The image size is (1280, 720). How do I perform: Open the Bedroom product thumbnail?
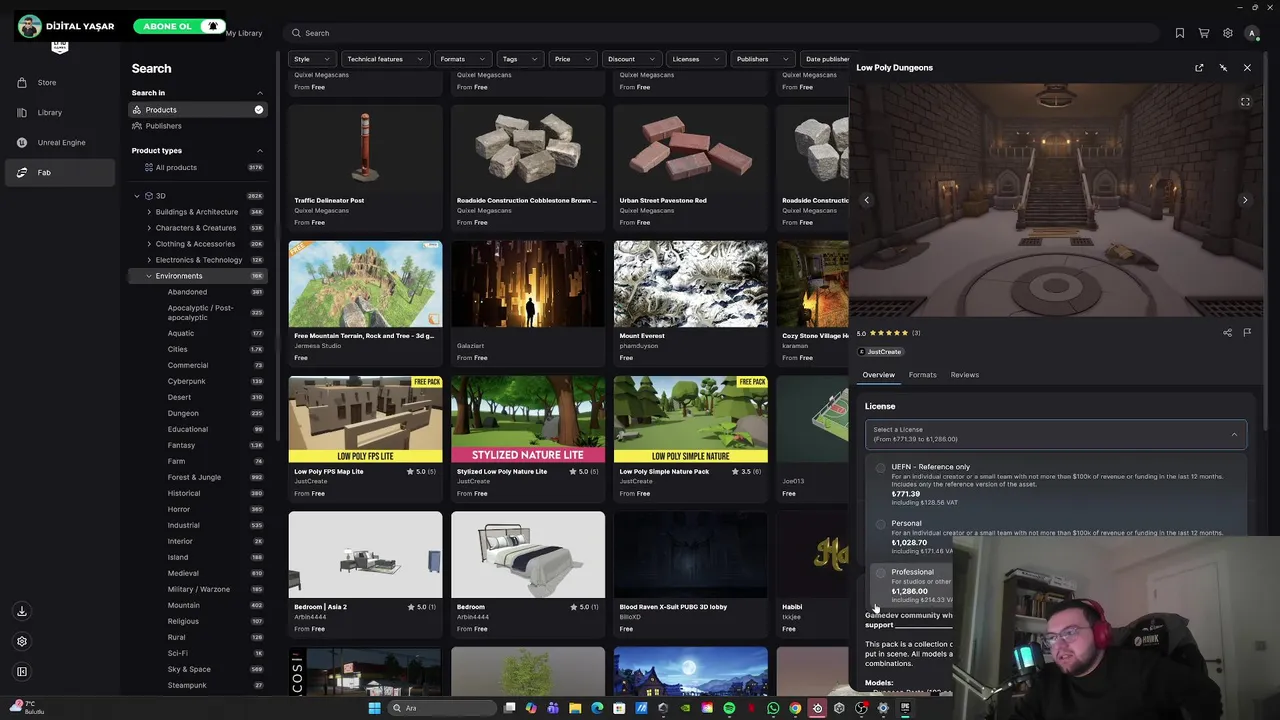tap(528, 555)
